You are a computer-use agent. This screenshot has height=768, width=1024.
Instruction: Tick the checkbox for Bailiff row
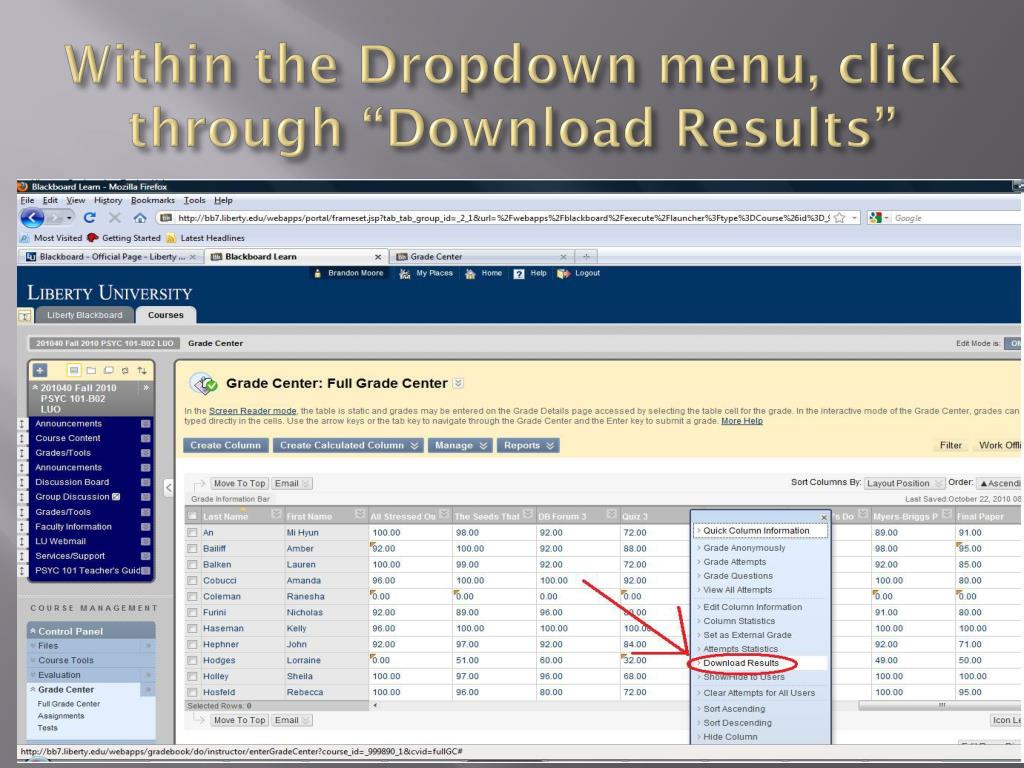pos(192,549)
